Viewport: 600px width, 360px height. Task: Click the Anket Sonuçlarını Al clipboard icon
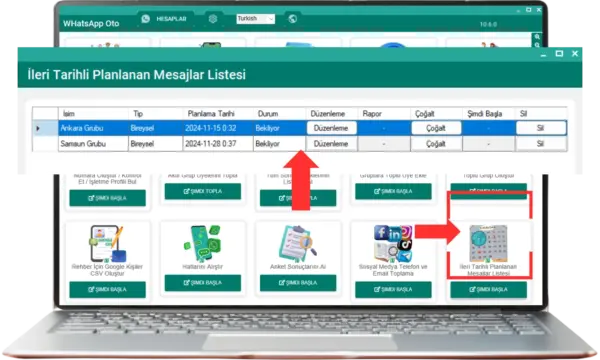pos(298,243)
